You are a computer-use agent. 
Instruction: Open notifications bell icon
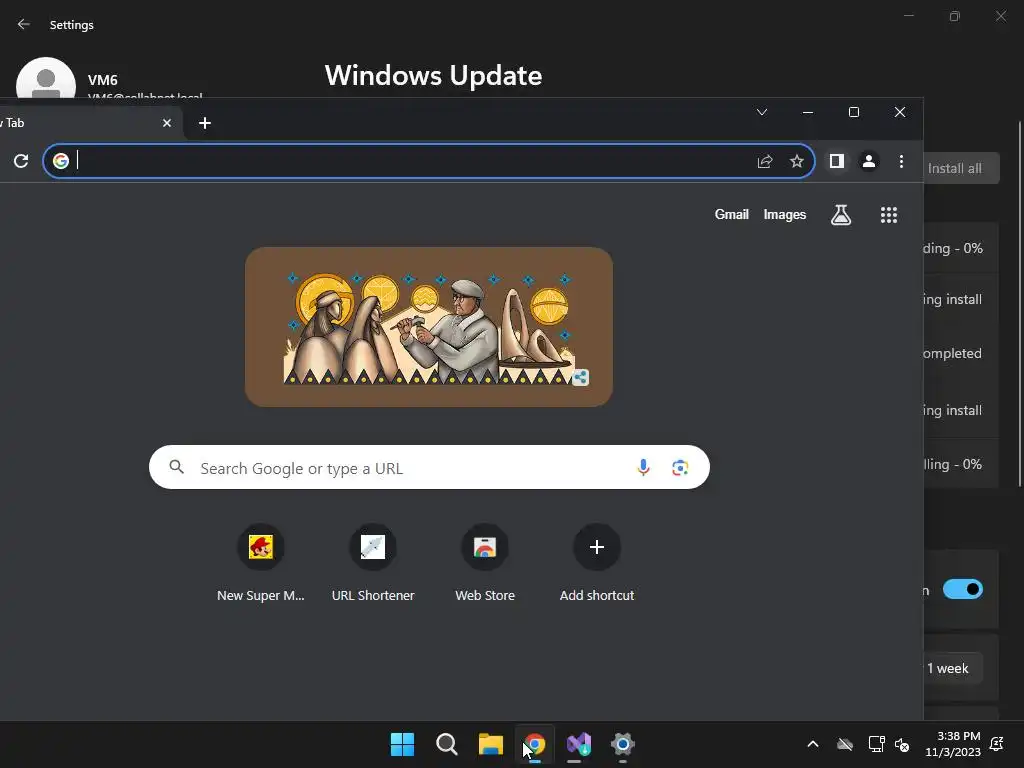click(997, 744)
